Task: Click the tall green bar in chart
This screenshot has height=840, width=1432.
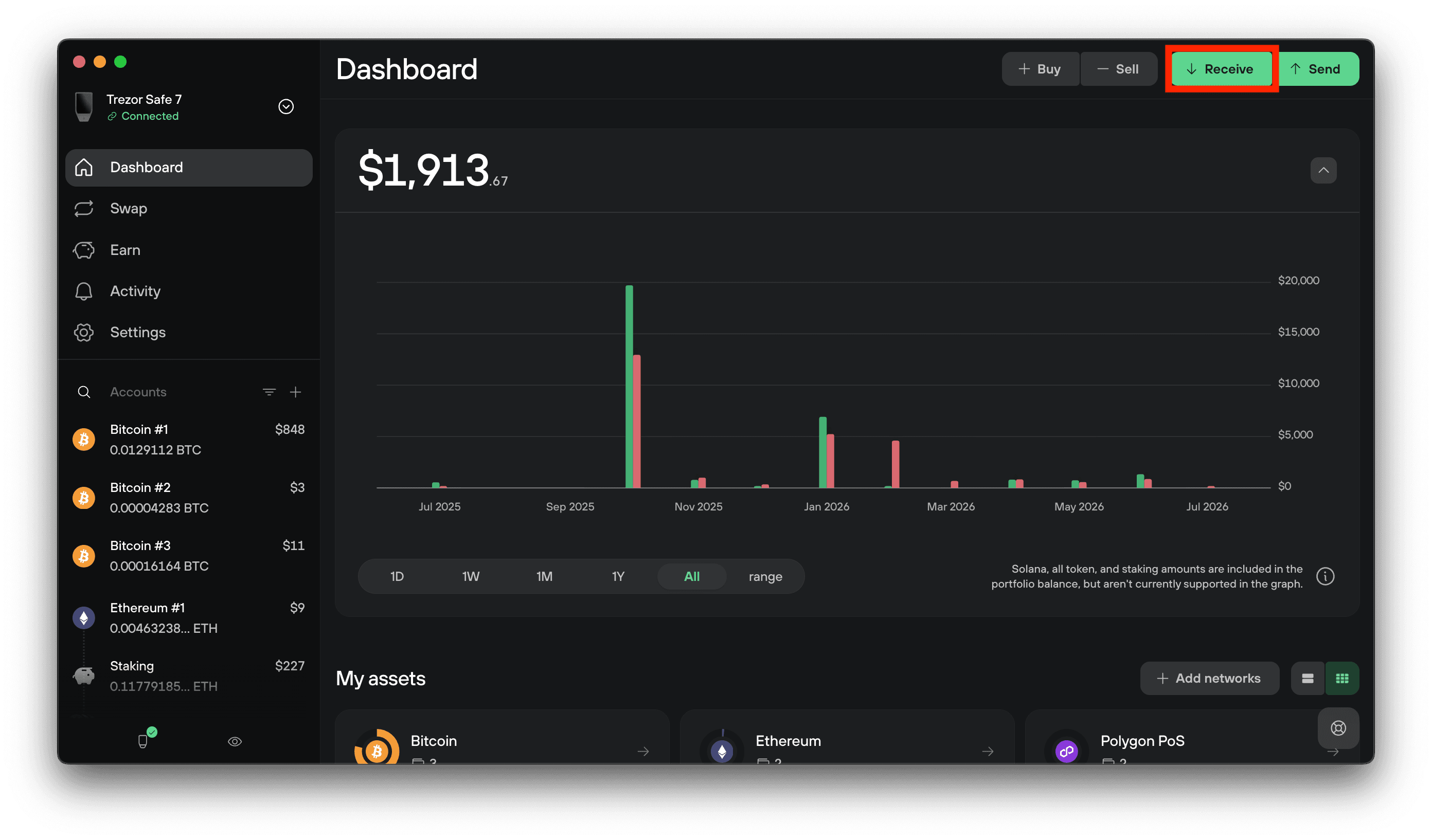Action: [x=629, y=386]
